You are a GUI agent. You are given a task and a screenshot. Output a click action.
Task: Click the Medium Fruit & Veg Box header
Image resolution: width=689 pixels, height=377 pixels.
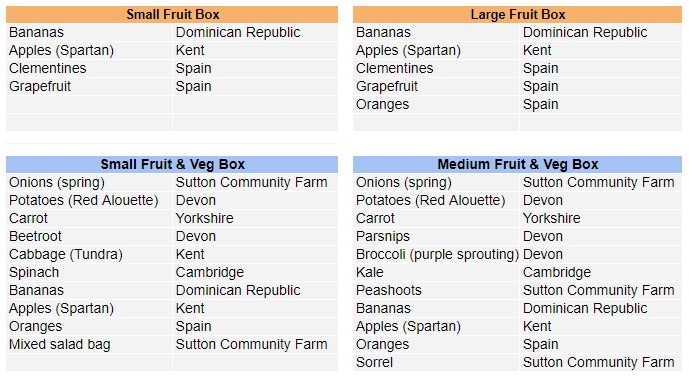pos(517,164)
